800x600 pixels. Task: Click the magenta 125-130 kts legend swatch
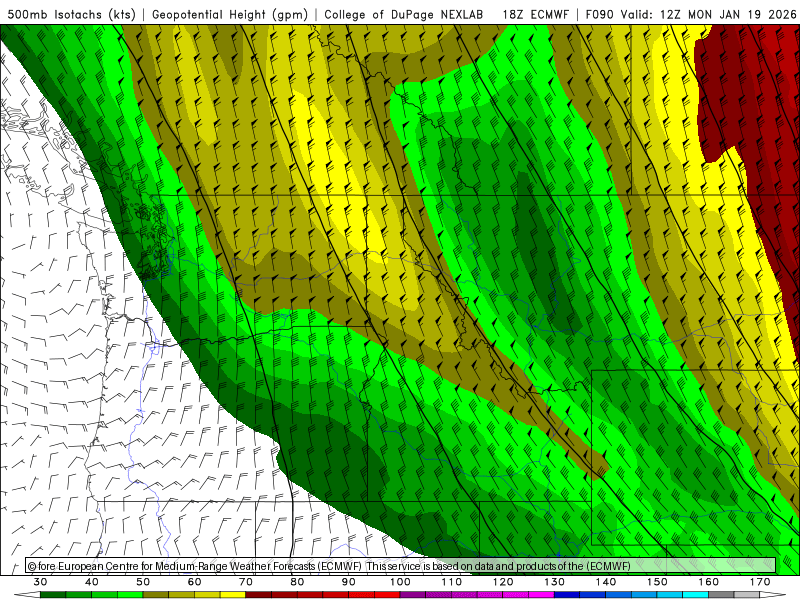[541, 595]
